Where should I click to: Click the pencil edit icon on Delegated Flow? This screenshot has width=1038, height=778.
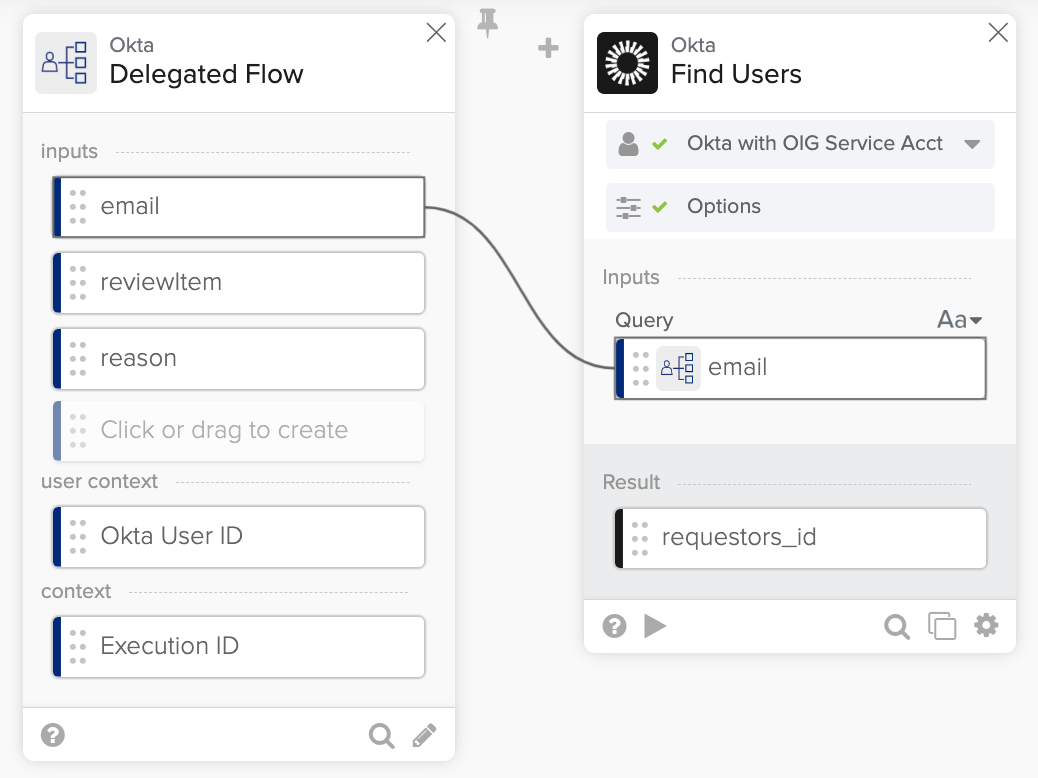click(425, 735)
